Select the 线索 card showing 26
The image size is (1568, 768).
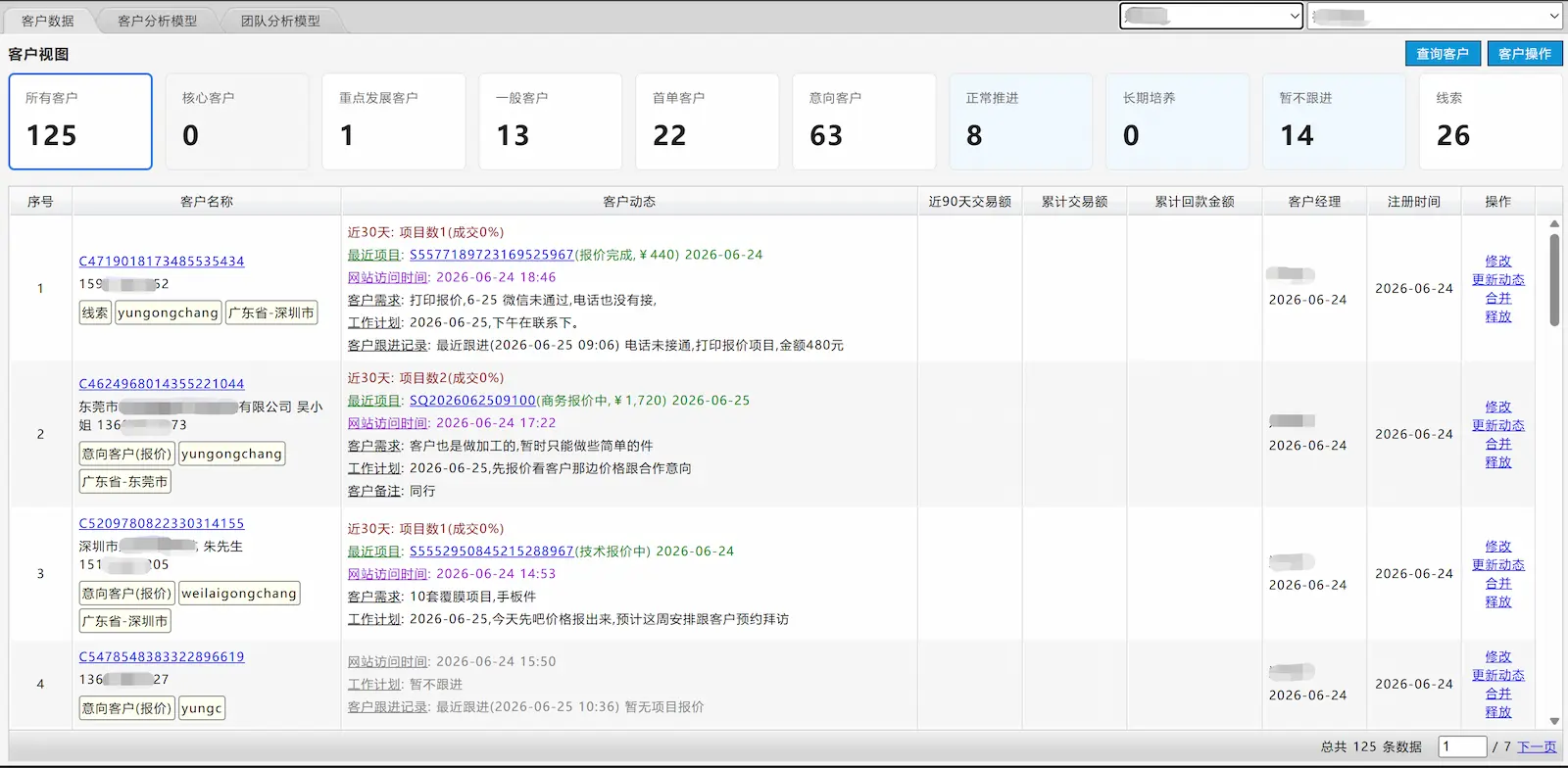pyautogui.click(x=1492, y=121)
